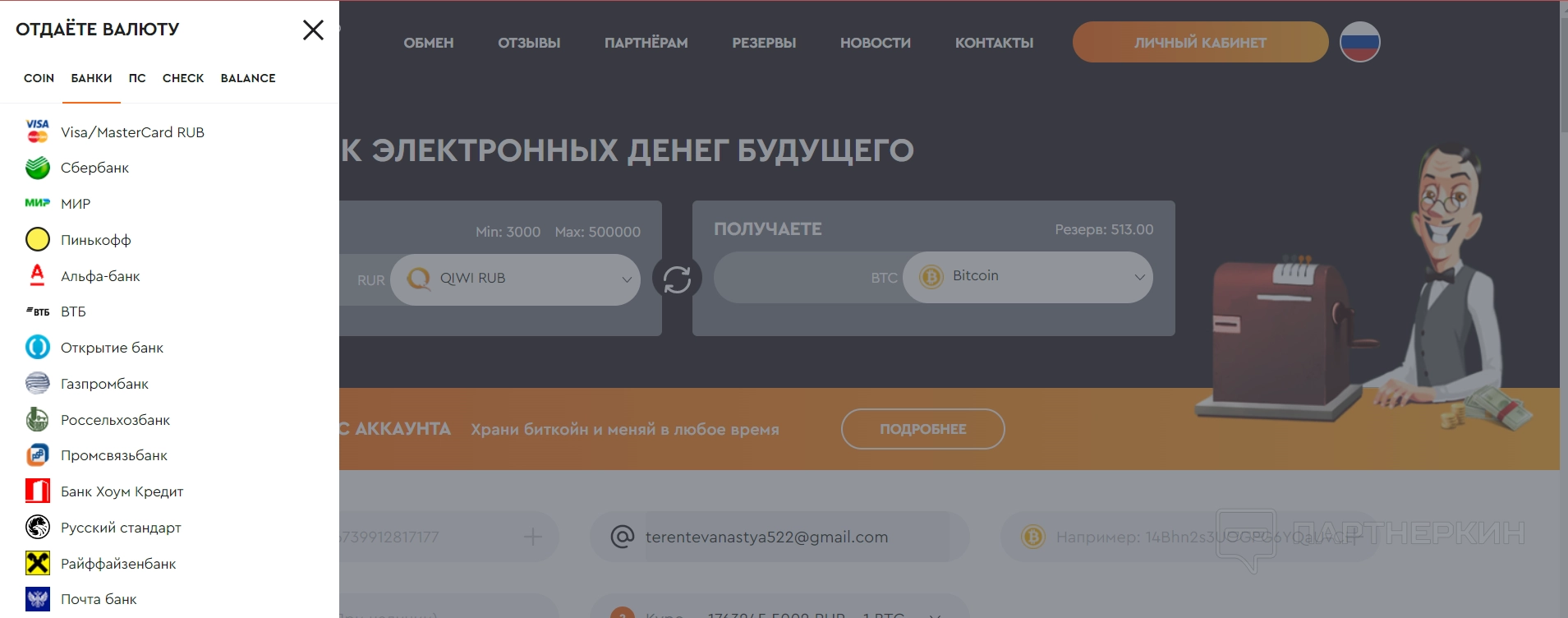The width and height of the screenshot is (1568, 618).
Task: Click the swap currencies arrows icon
Action: pos(677,279)
